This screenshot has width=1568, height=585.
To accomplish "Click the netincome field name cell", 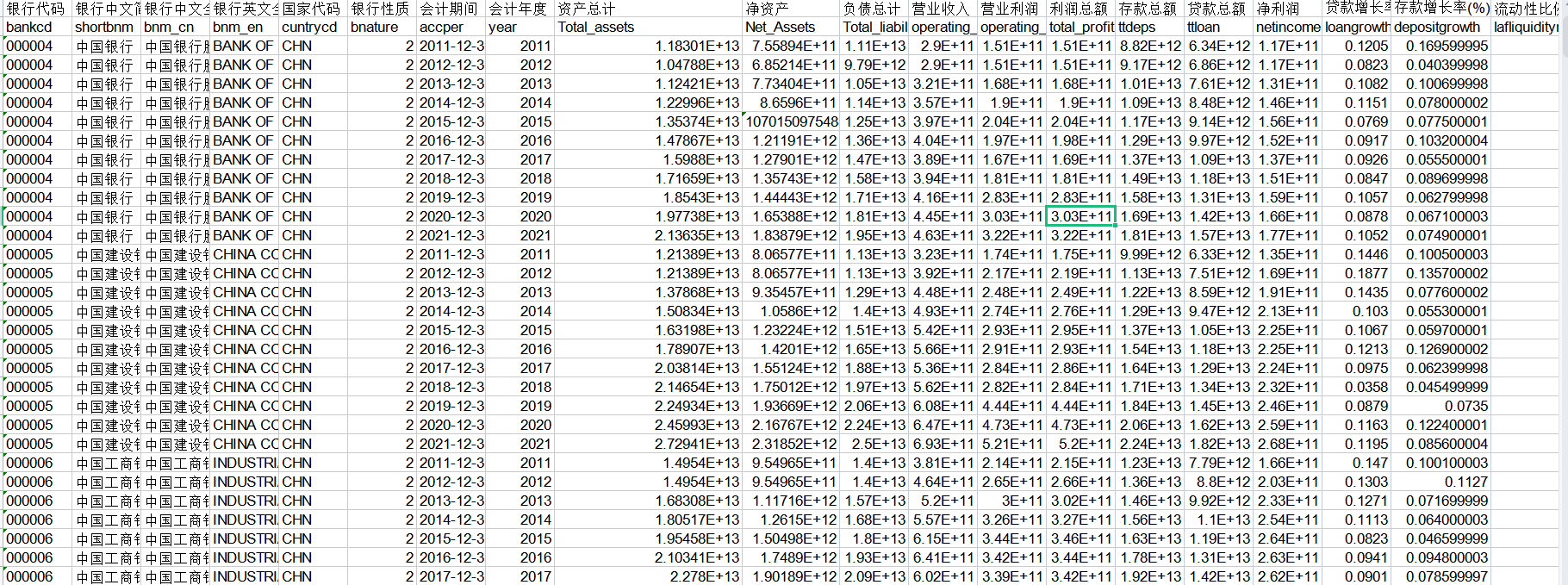I will click(x=1288, y=27).
